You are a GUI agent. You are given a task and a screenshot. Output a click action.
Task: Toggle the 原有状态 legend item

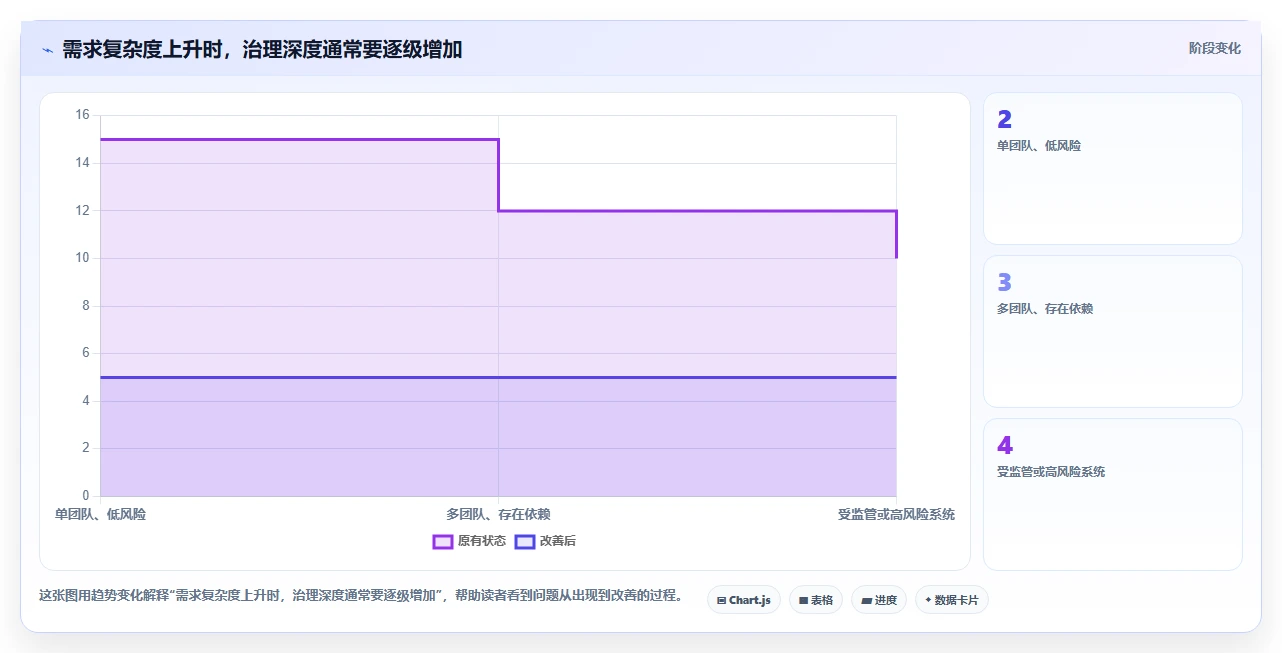(469, 541)
